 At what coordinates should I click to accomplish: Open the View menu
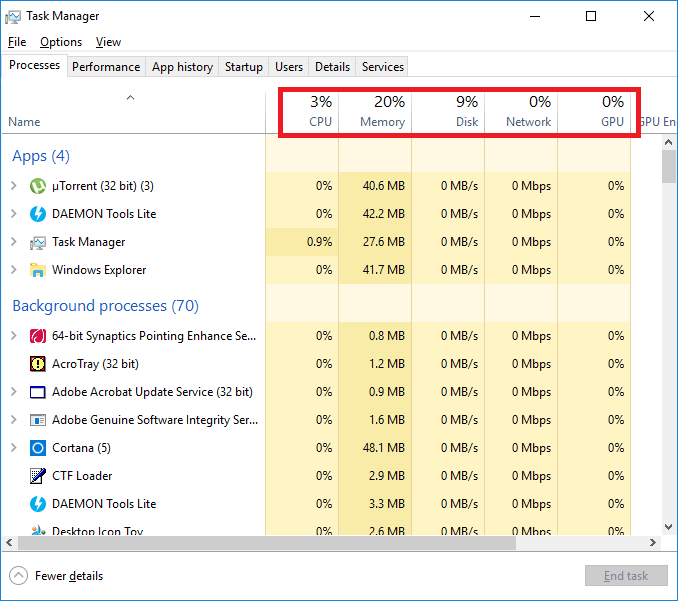pyautogui.click(x=108, y=42)
